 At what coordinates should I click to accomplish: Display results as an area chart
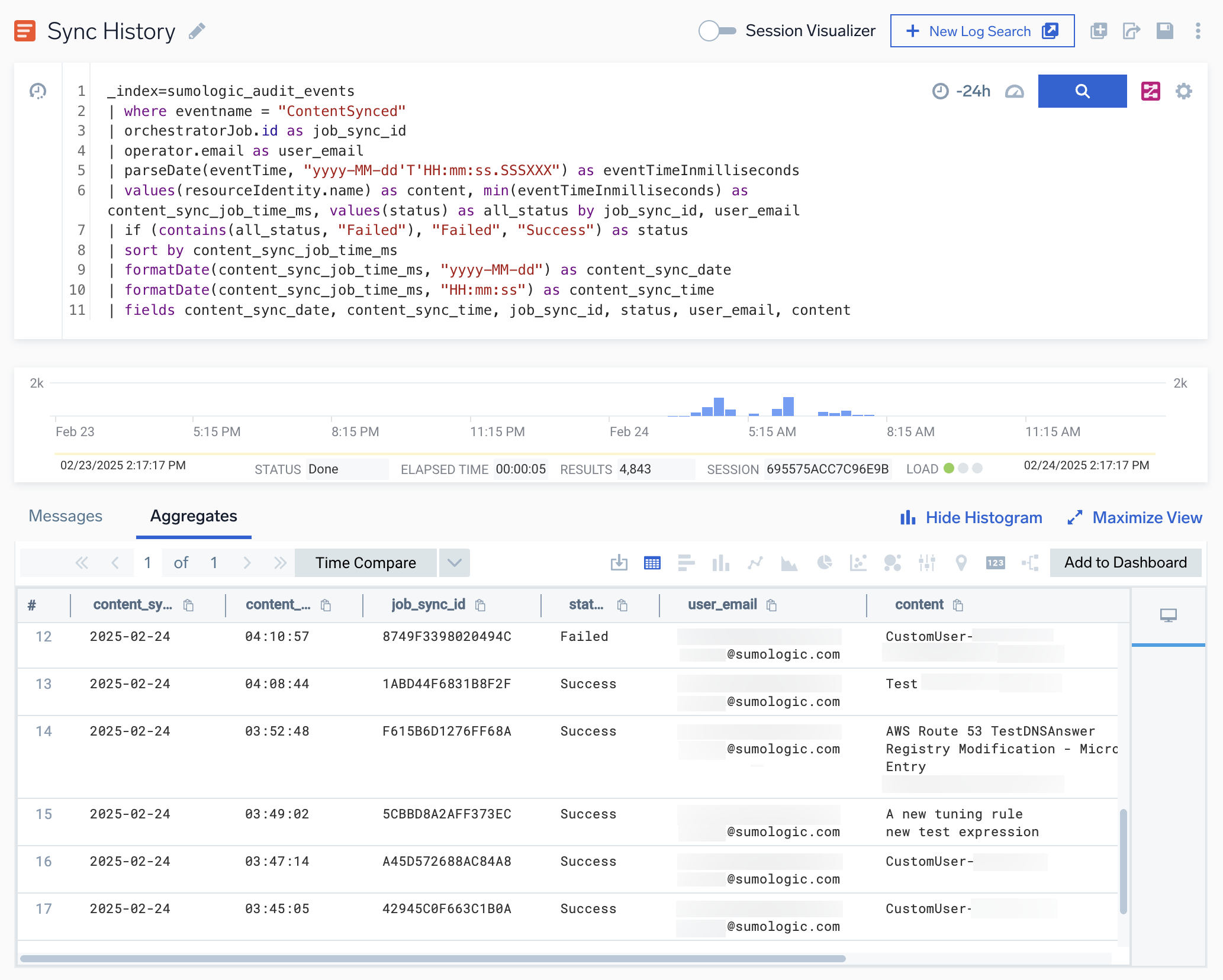click(790, 563)
